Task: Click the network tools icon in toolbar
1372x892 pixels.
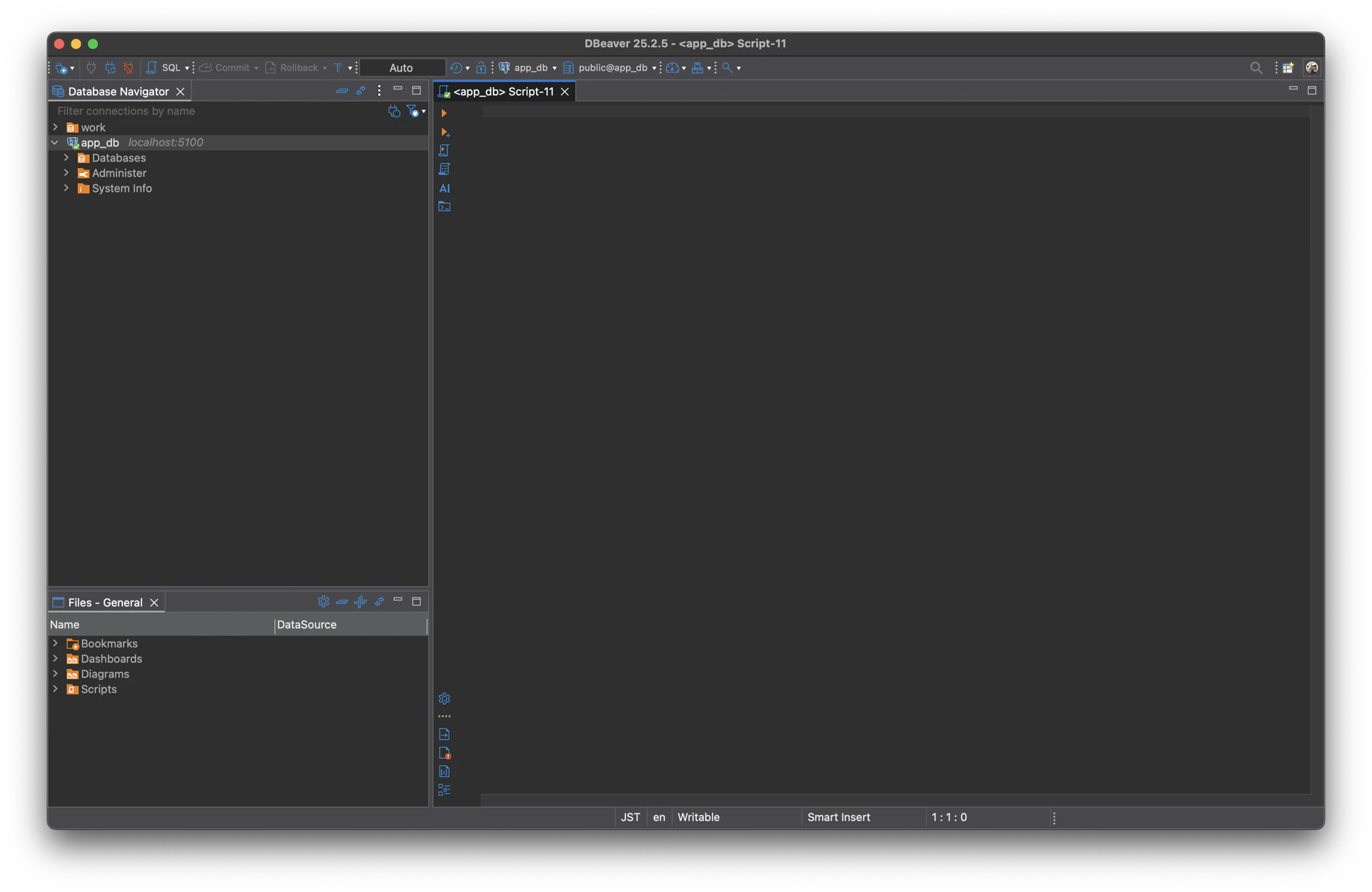Action: coord(697,68)
